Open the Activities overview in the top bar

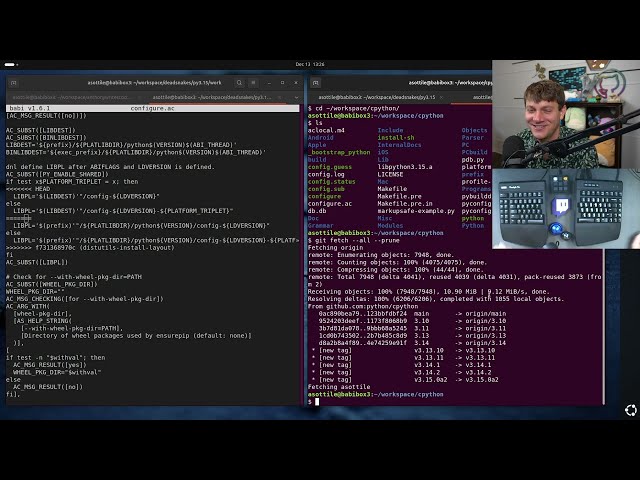coord(11,64)
